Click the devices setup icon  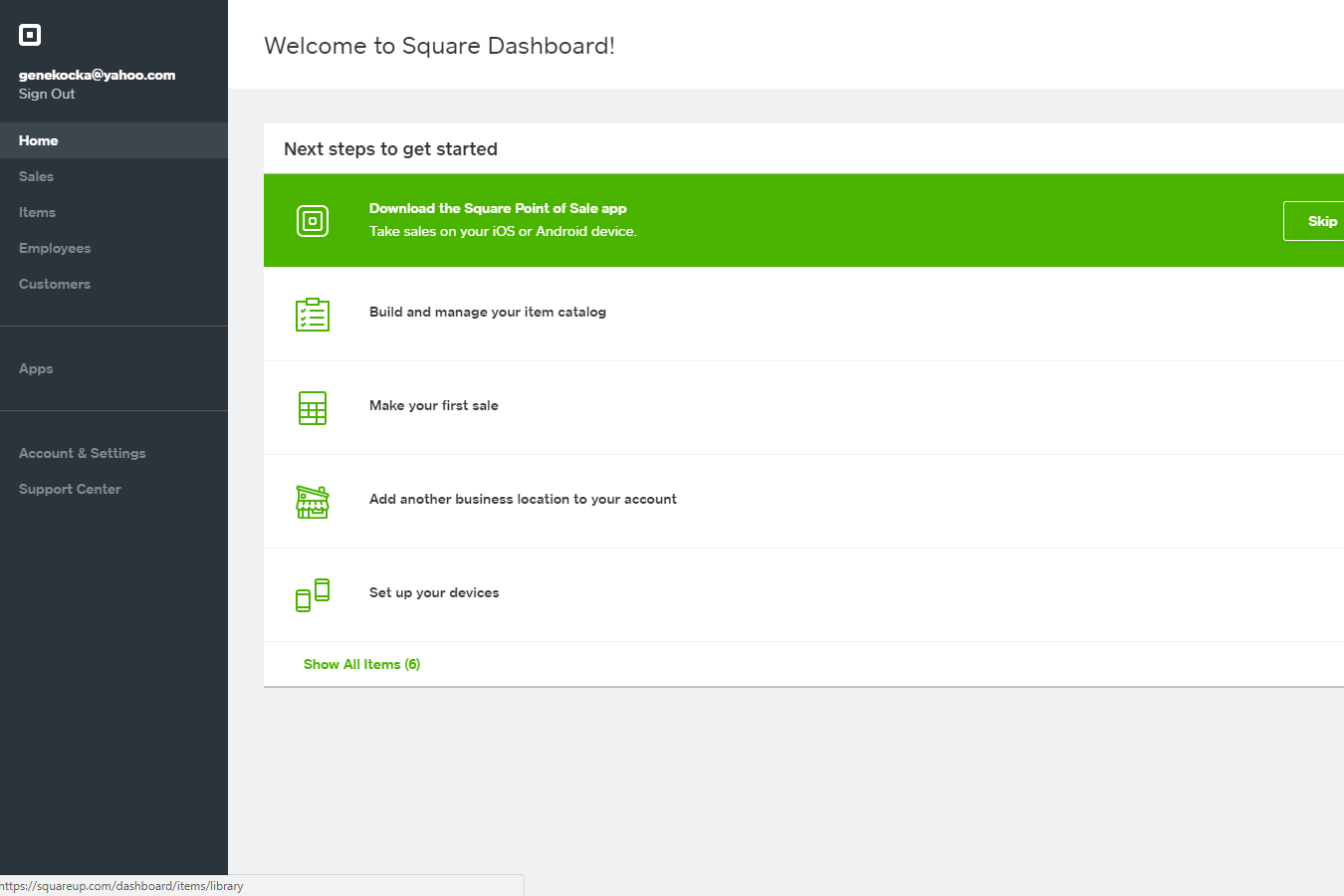point(313,594)
